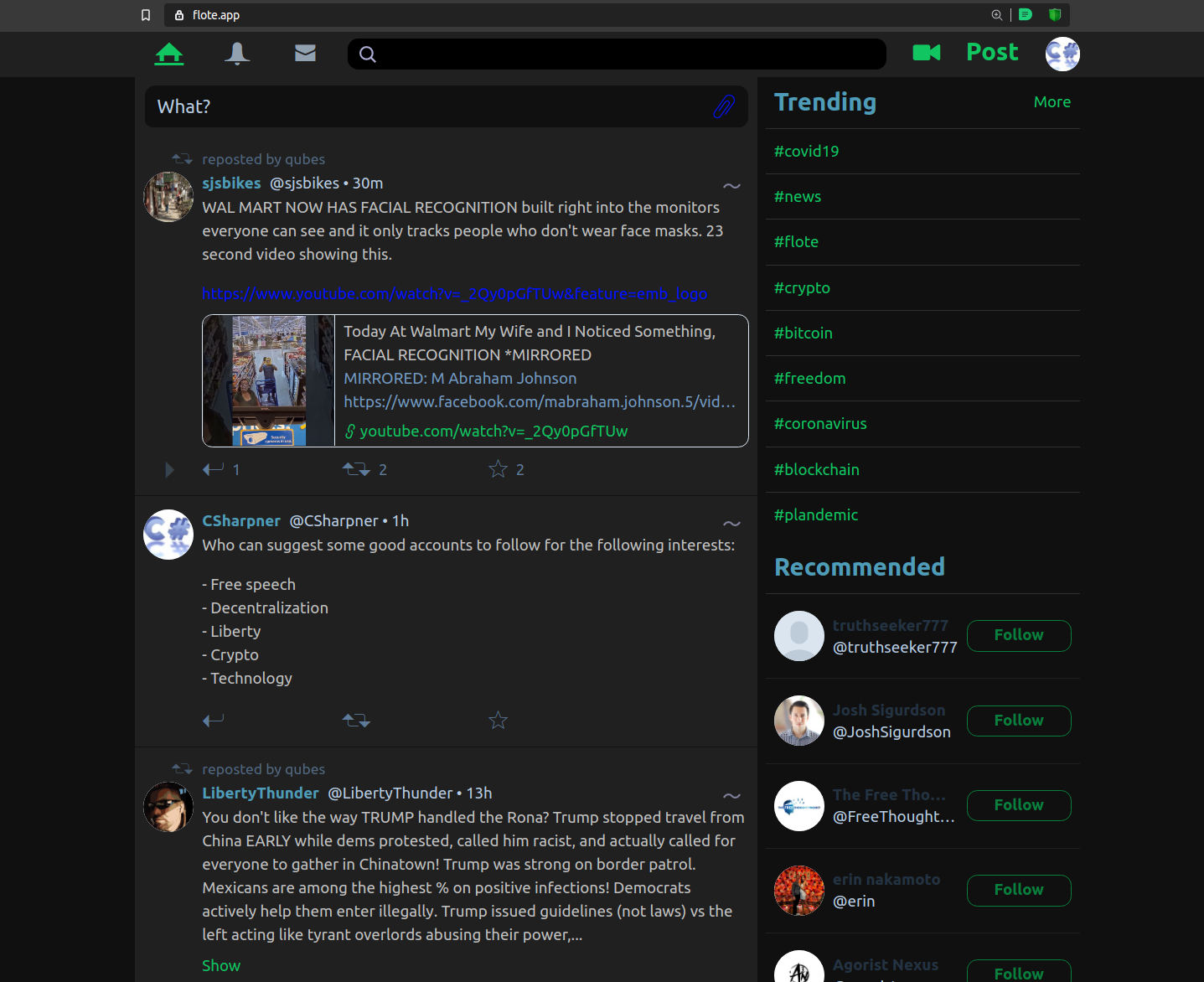The height and width of the screenshot is (982, 1204).
Task: Star the CSharpner post
Action: pyautogui.click(x=498, y=720)
